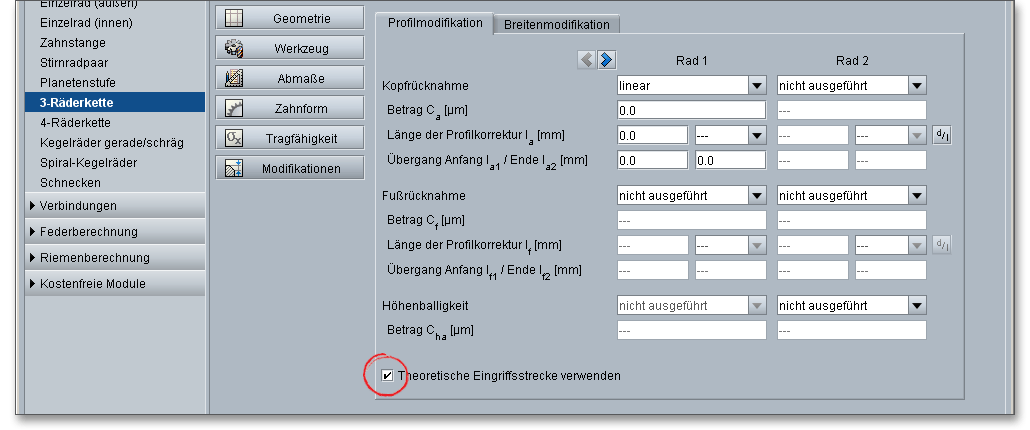Click the blue right arrow navigation icon
1030x430 pixels.
tap(606, 61)
